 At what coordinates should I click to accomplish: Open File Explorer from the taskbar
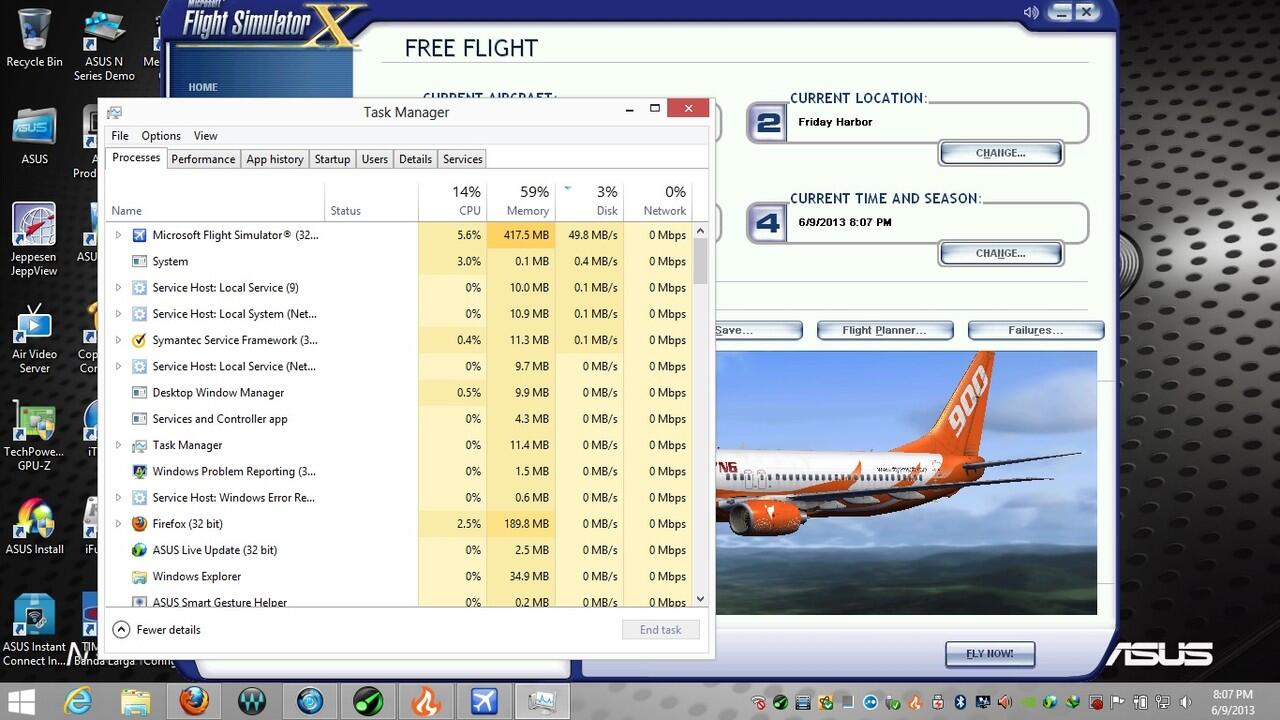click(x=136, y=701)
